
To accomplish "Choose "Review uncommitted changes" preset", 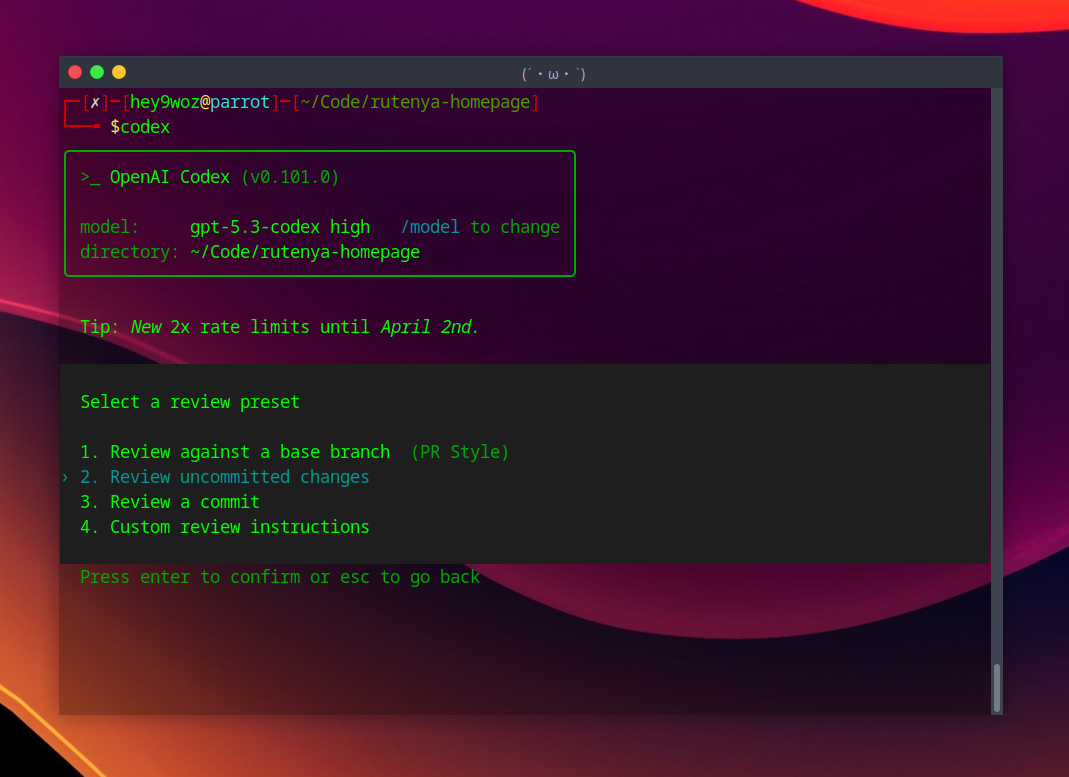I will tap(239, 477).
